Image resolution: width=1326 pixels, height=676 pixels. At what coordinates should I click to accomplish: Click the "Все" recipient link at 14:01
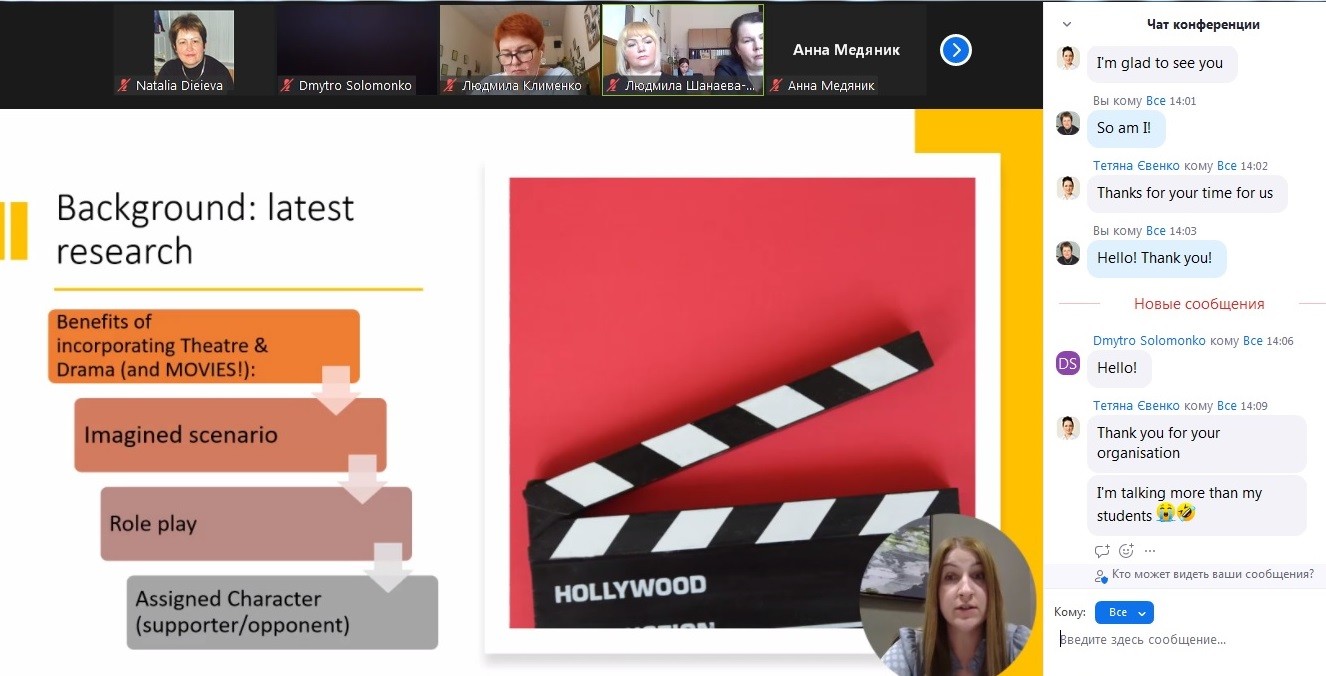[1156, 101]
